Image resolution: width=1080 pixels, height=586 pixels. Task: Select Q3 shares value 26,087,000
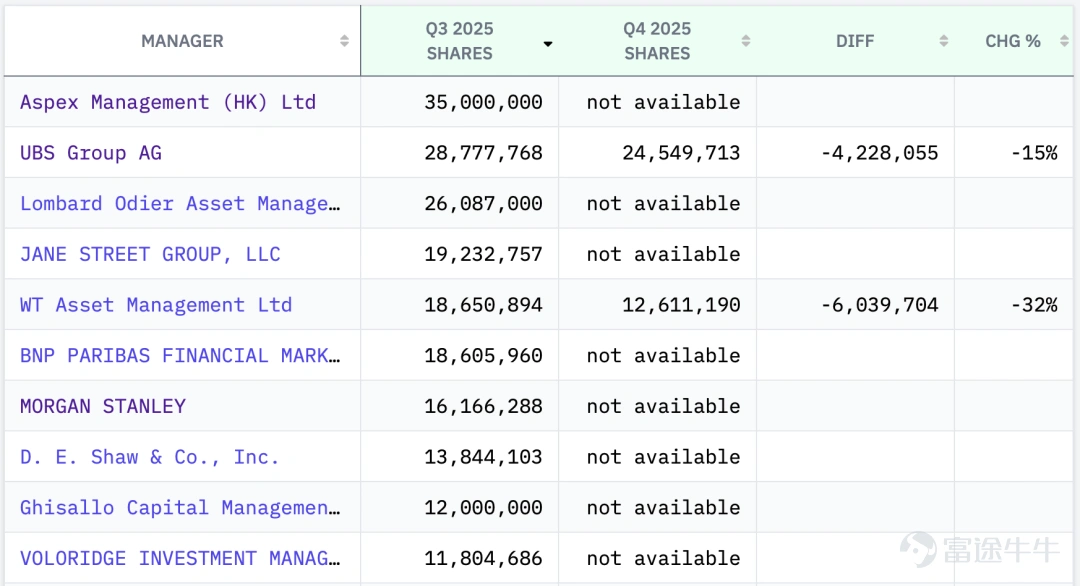[x=484, y=204]
